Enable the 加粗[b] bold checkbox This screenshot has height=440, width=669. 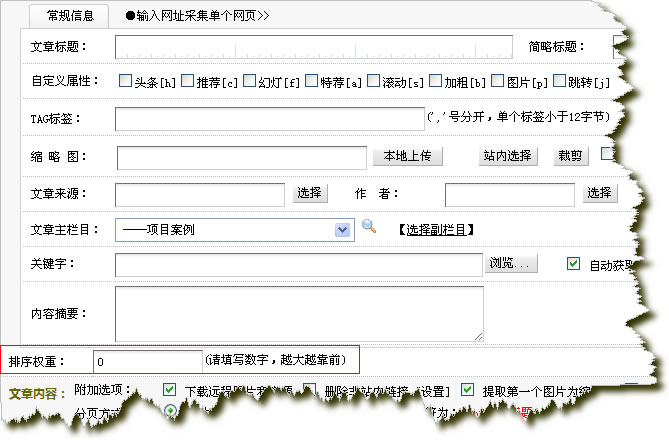click(436, 81)
